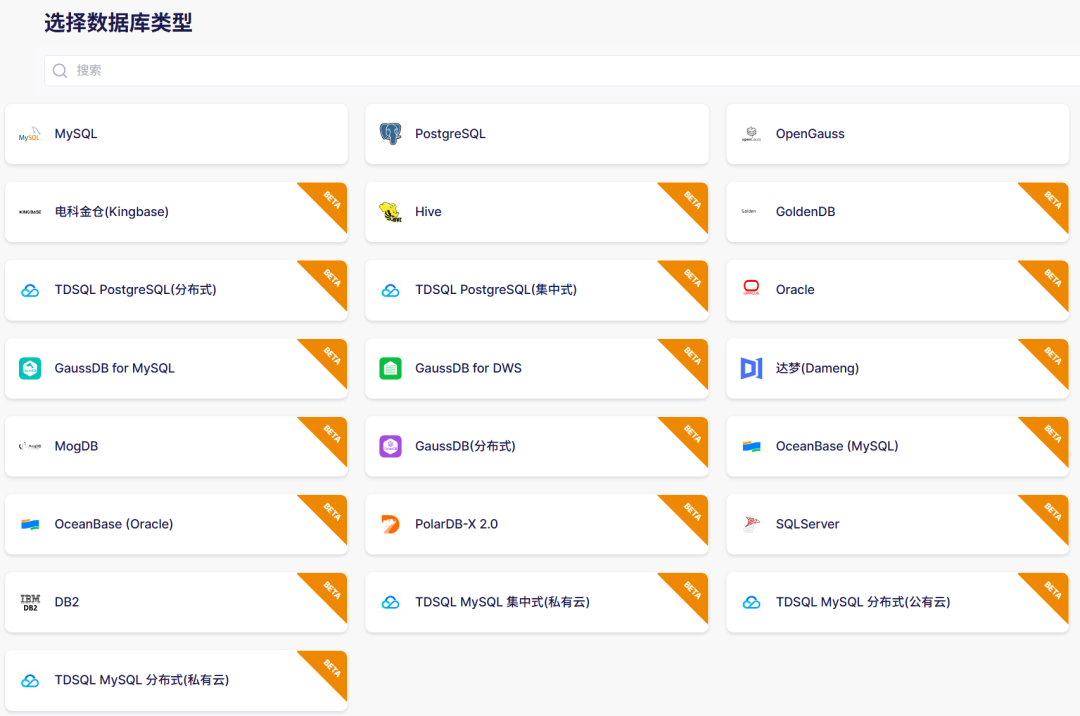The width and height of the screenshot is (1080, 716).
Task: Click the Kingbase logo icon
Action: 30,212
